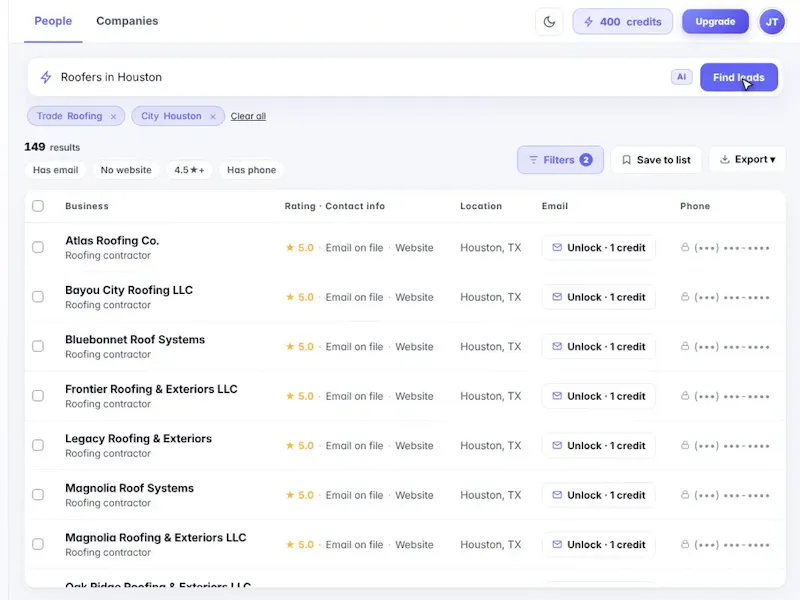Click the Clear all link
800x600 pixels.
click(x=248, y=116)
